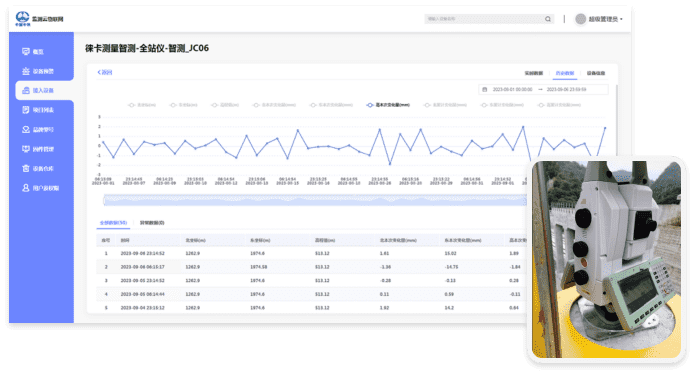Screen dimensions: 695x375
Task: Toggle 东累计变化量(mm) legend series
Action: 502,105
